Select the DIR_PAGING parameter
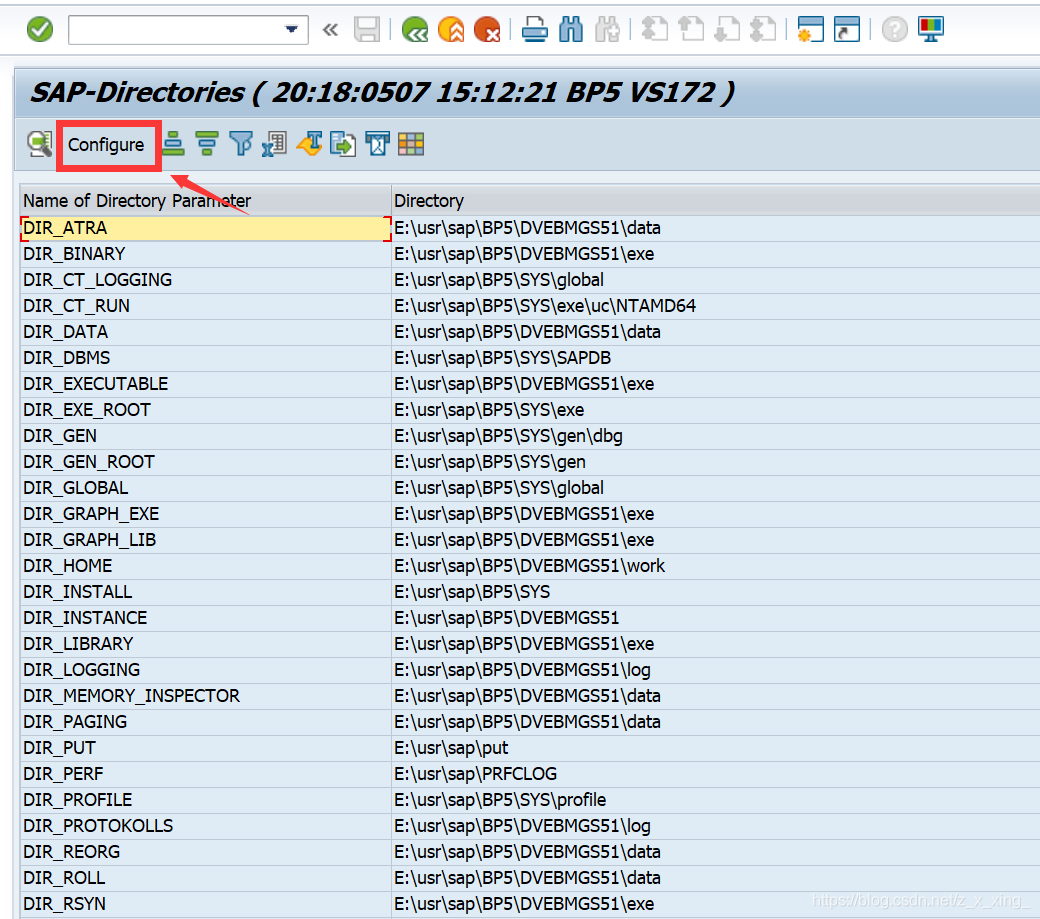Image resolution: width=1040 pixels, height=919 pixels. click(206, 721)
